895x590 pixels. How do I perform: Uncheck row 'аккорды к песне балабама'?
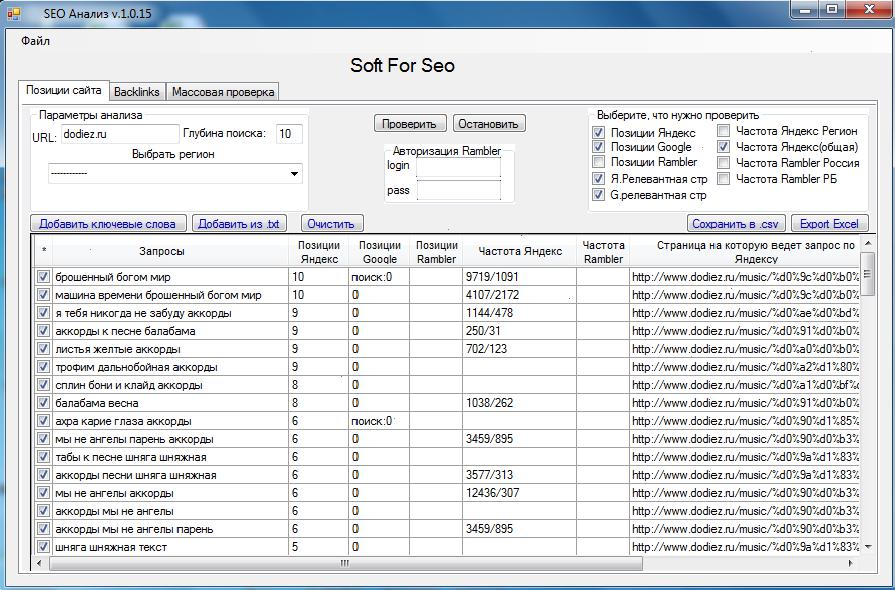[43, 331]
